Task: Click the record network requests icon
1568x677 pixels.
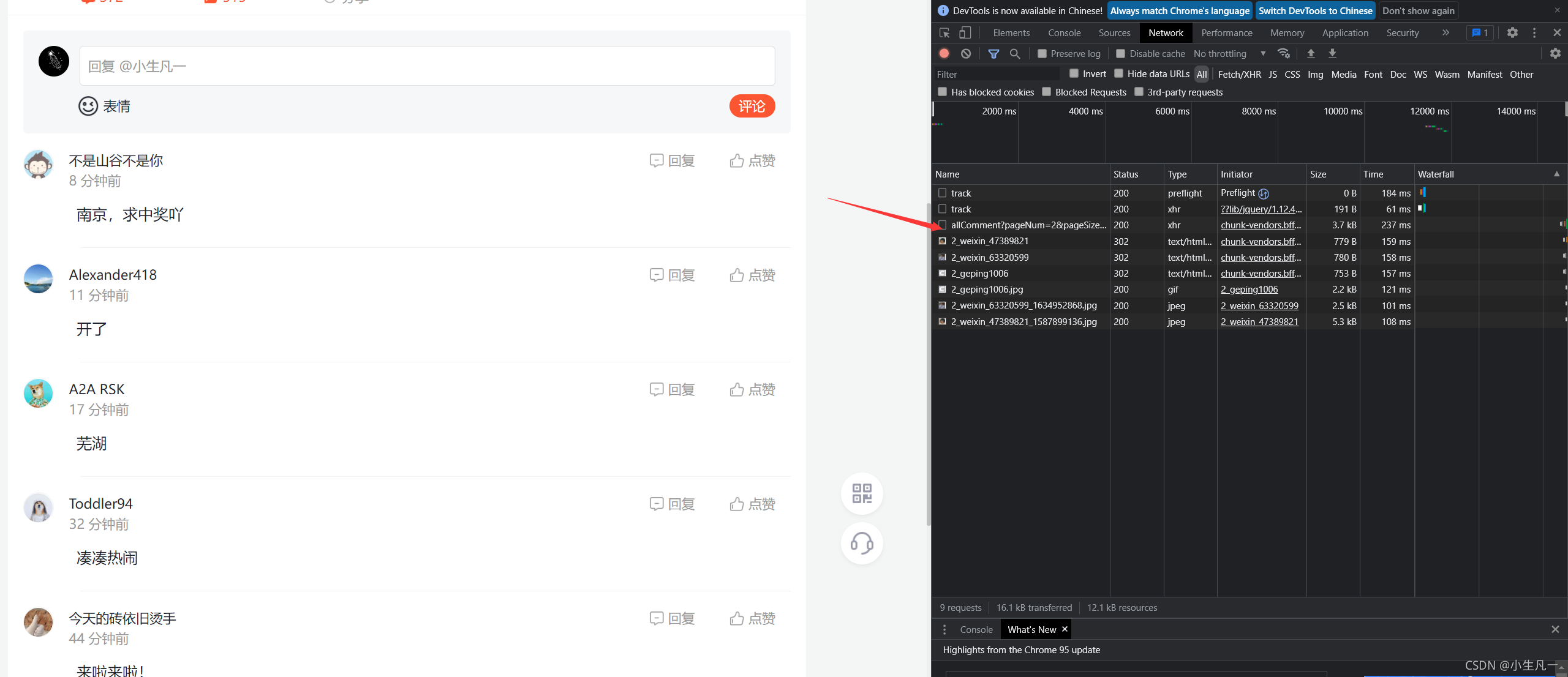Action: click(x=945, y=53)
